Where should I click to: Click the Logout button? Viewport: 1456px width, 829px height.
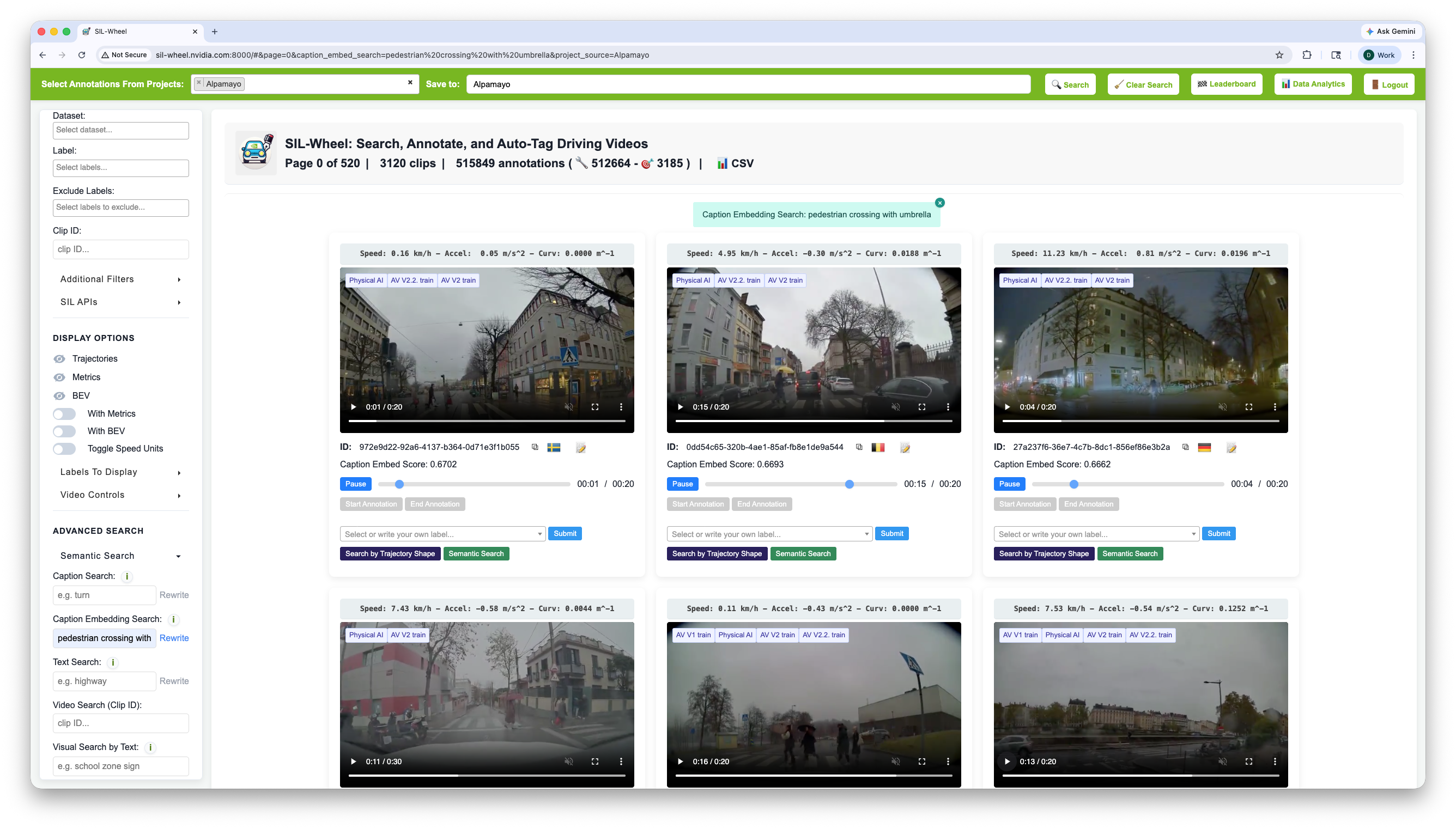click(1389, 85)
